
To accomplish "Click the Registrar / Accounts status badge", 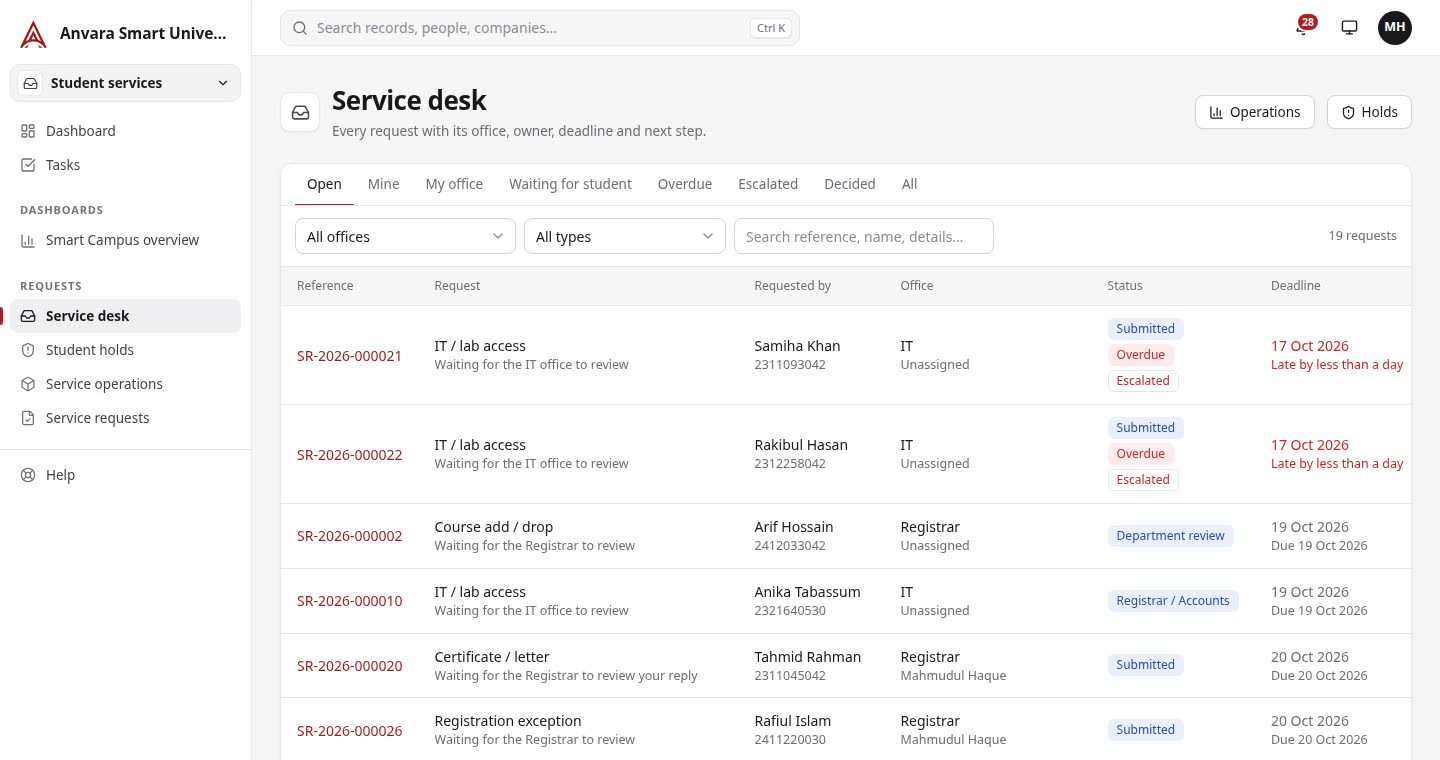I will coord(1173,601).
